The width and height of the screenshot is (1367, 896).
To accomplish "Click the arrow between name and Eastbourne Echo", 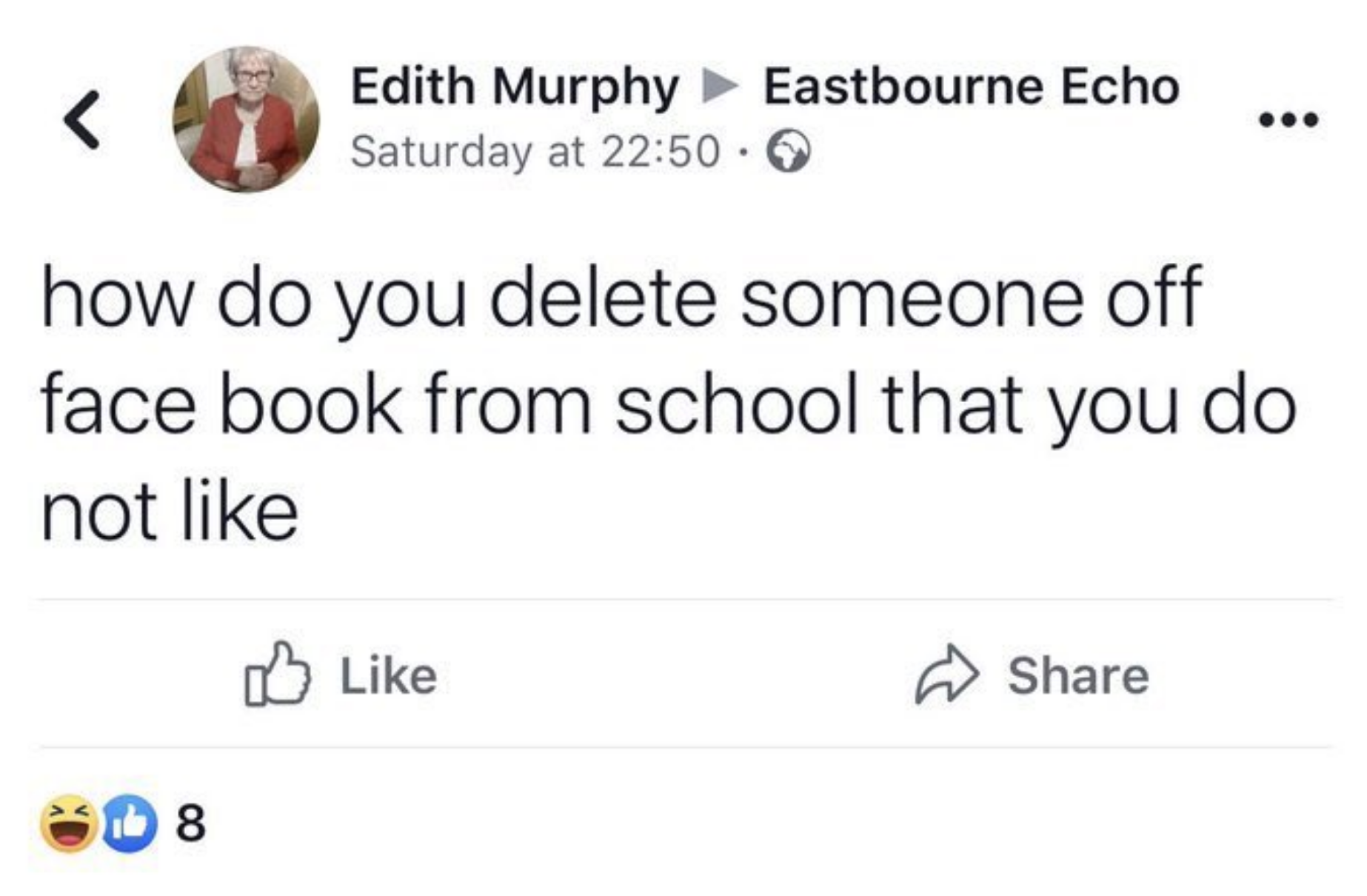I will pyautogui.click(x=719, y=87).
